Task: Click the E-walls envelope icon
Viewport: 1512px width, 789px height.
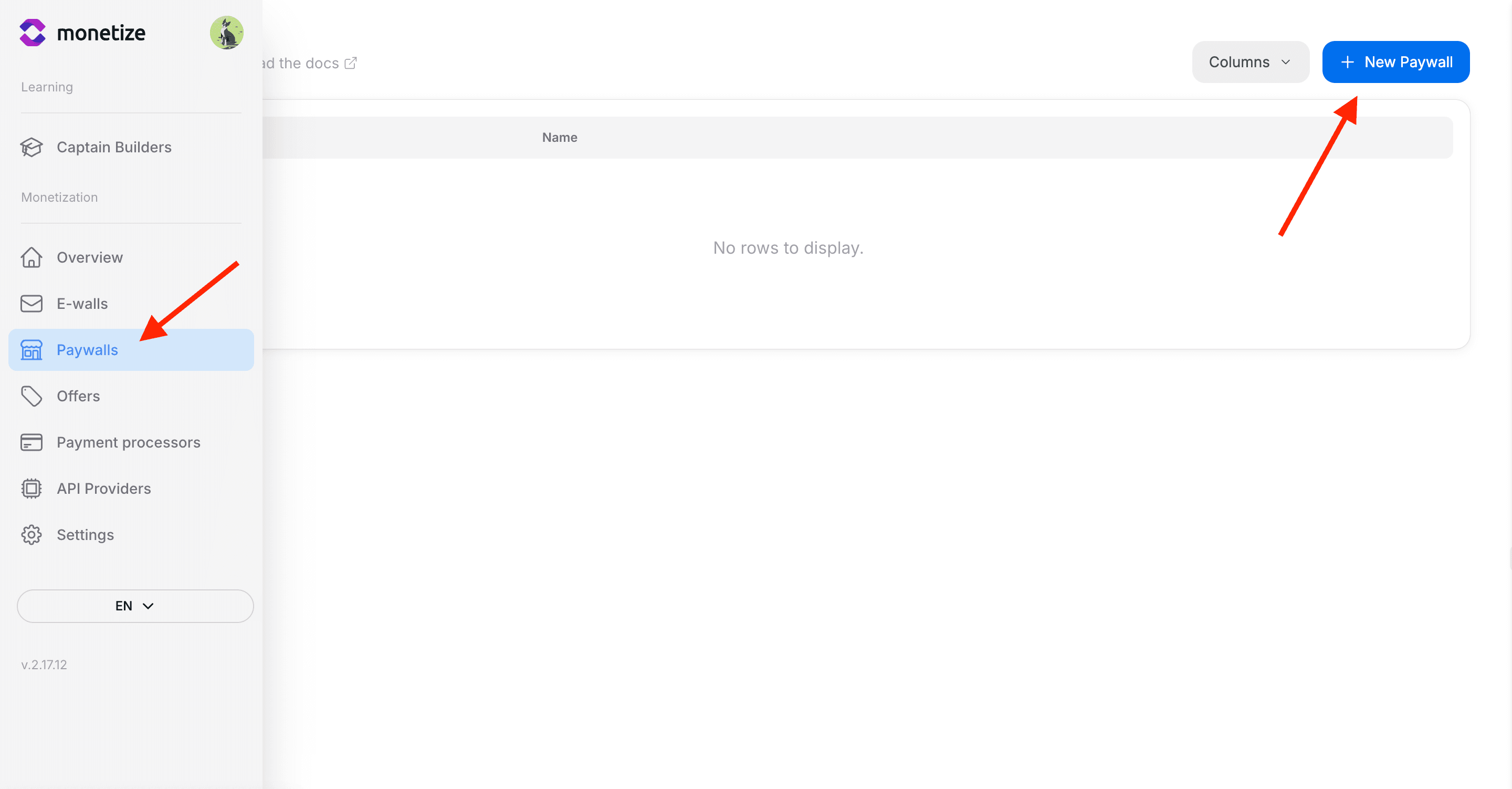Action: (x=31, y=304)
